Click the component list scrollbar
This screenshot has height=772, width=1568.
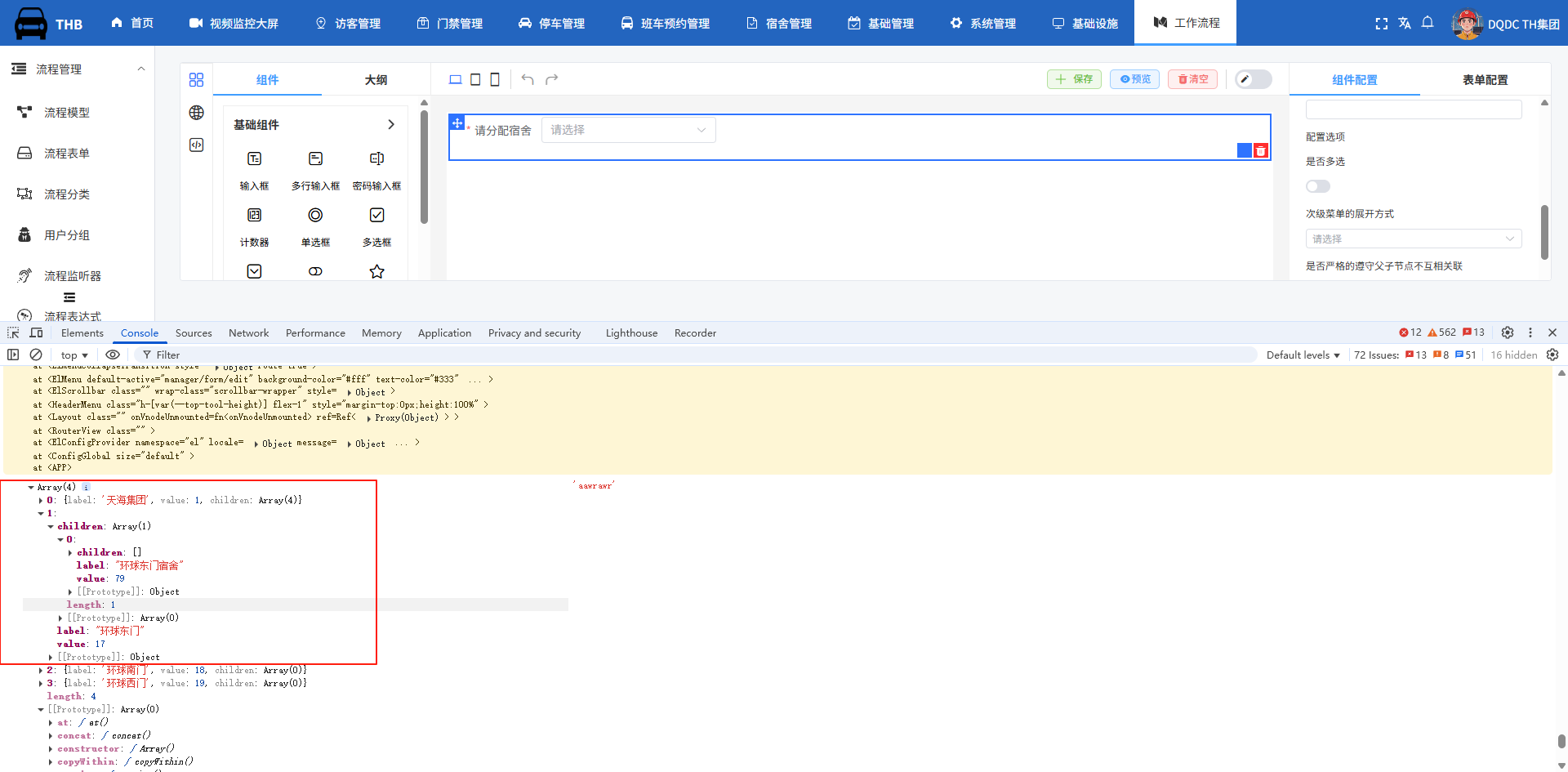(424, 167)
